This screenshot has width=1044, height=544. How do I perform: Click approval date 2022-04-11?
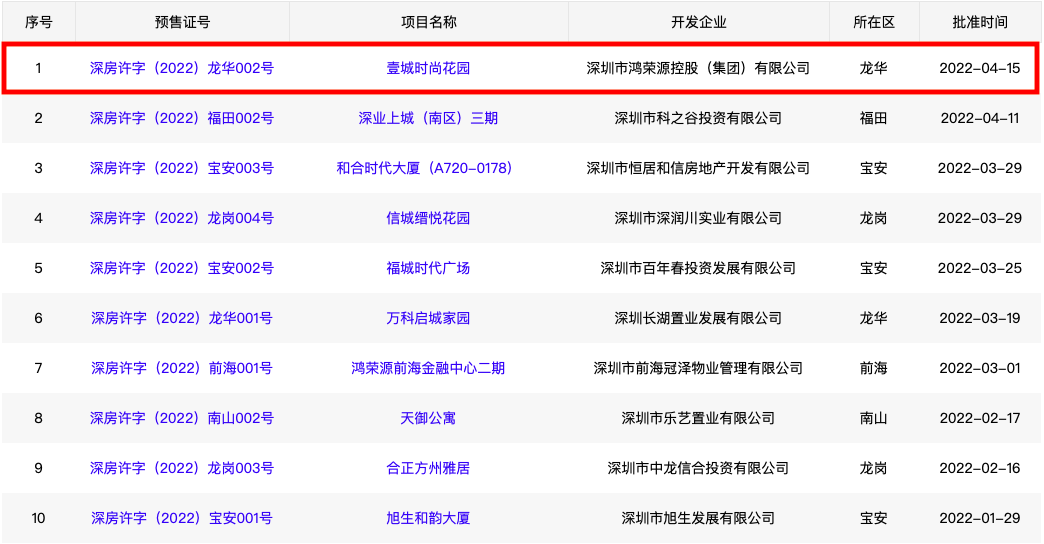[979, 118]
